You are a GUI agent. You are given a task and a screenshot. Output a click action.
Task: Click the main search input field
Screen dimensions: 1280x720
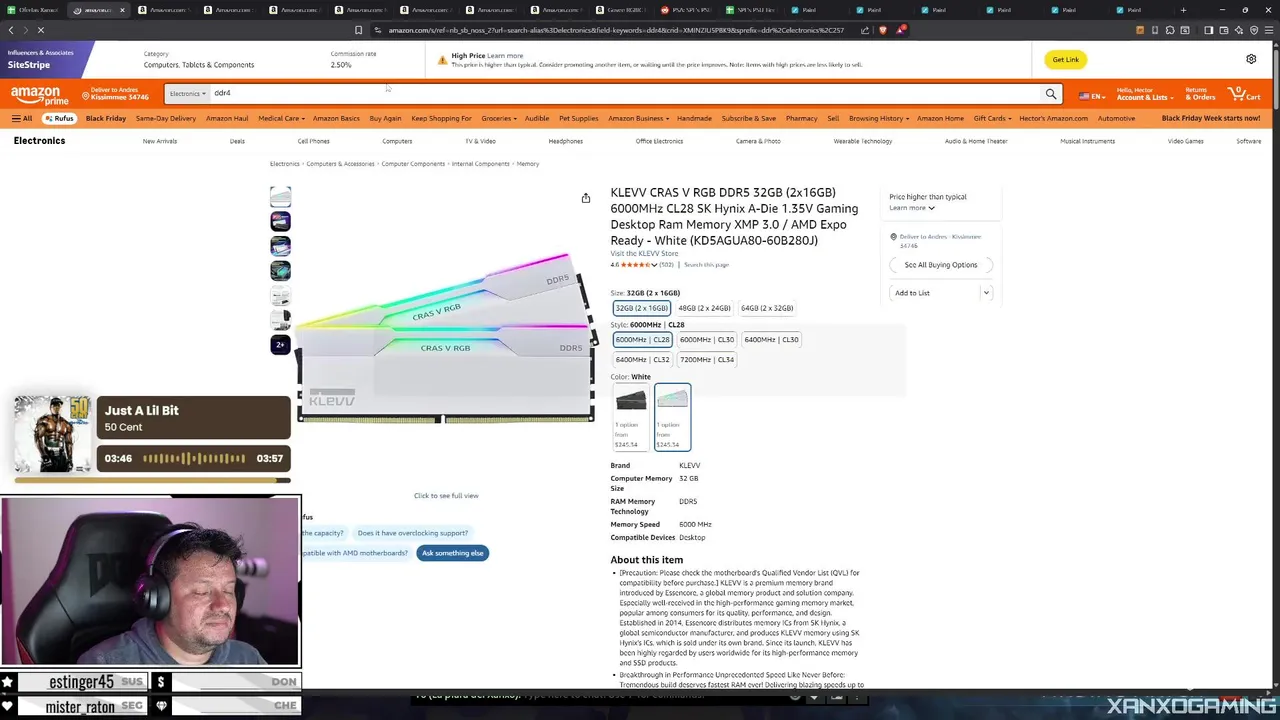pos(624,93)
